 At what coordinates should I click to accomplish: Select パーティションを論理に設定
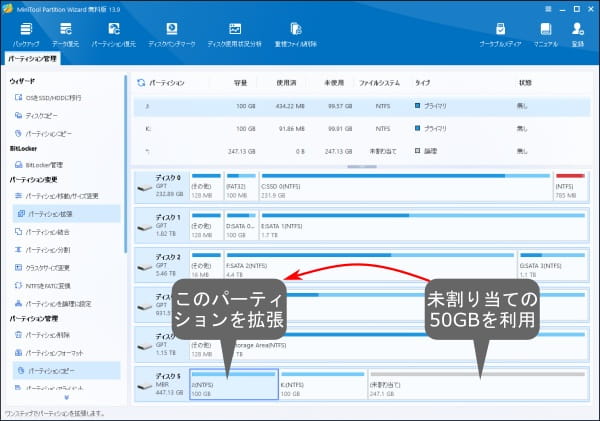coord(53,304)
